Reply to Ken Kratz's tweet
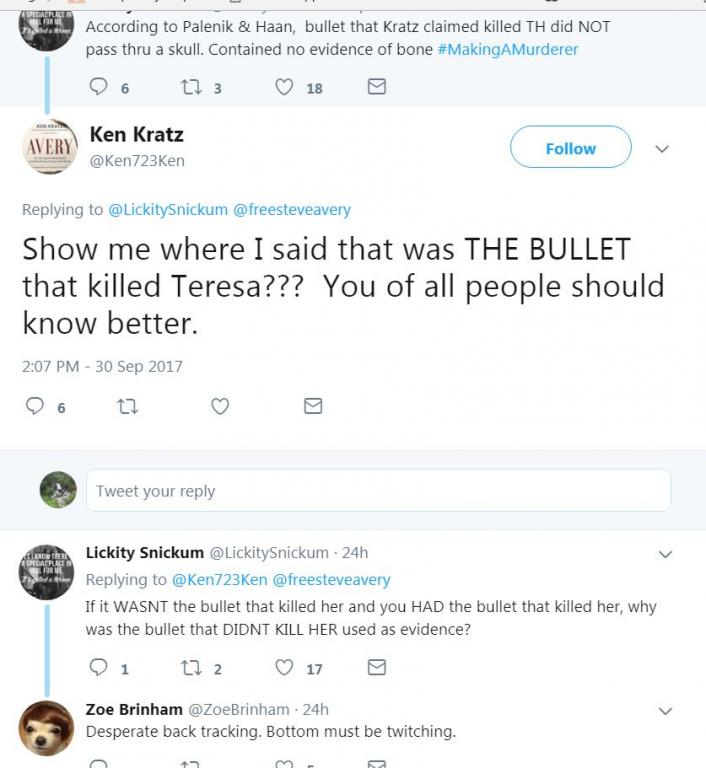The width and height of the screenshot is (706, 768). 35,406
